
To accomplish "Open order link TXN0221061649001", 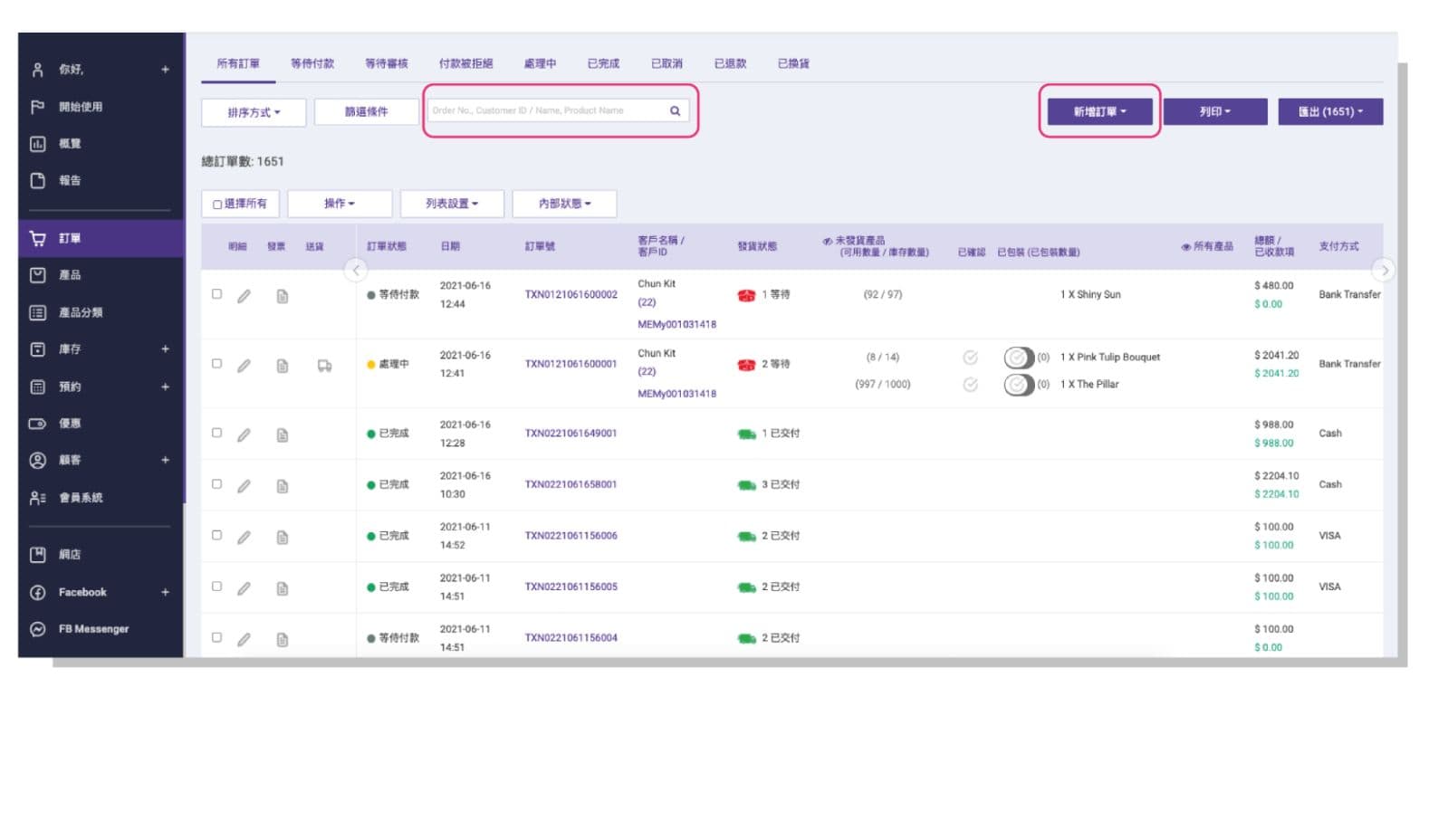I will 571,433.
